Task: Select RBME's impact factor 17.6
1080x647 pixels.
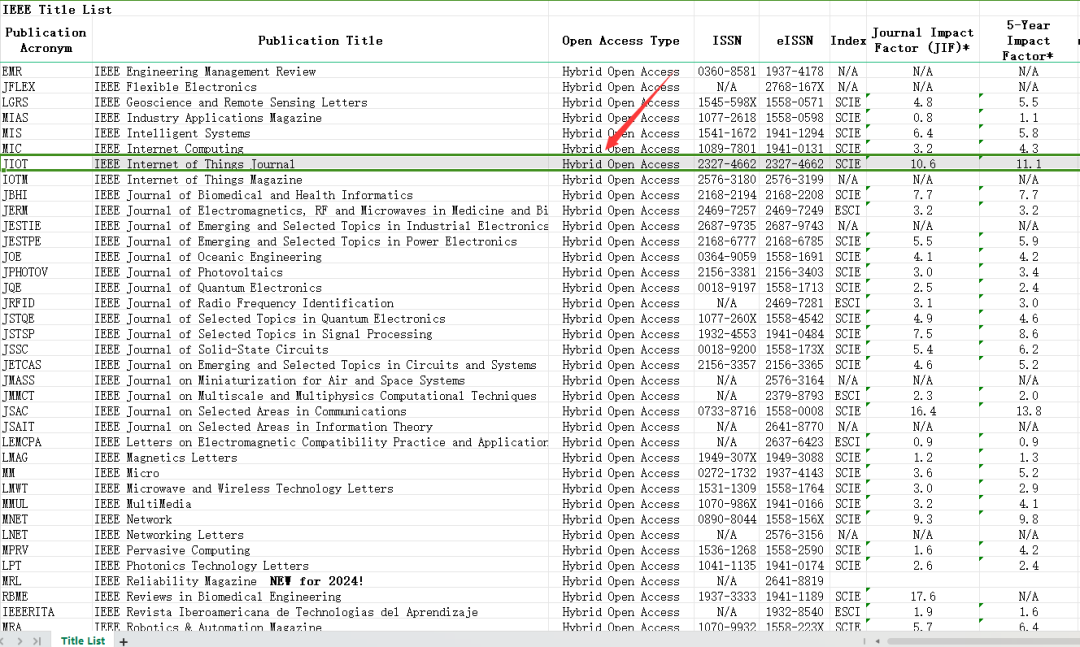Action: click(923, 596)
